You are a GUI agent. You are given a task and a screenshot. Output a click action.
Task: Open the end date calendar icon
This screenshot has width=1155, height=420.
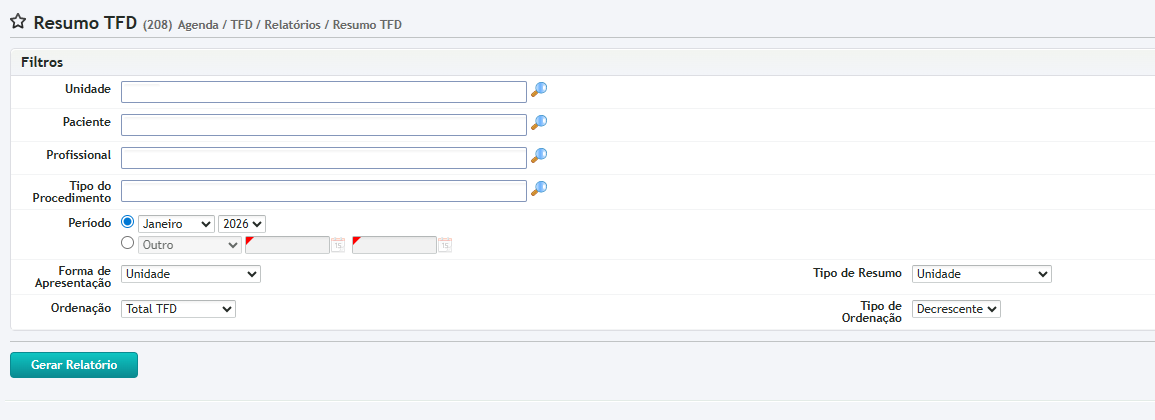445,245
